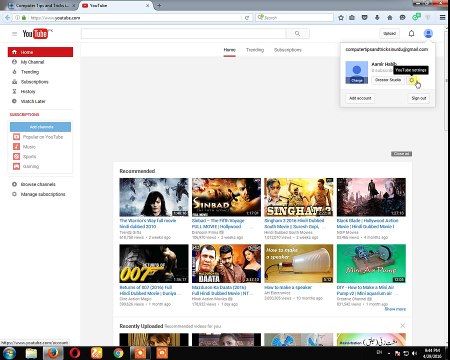Switch to the Subscriptions tab

[288, 50]
